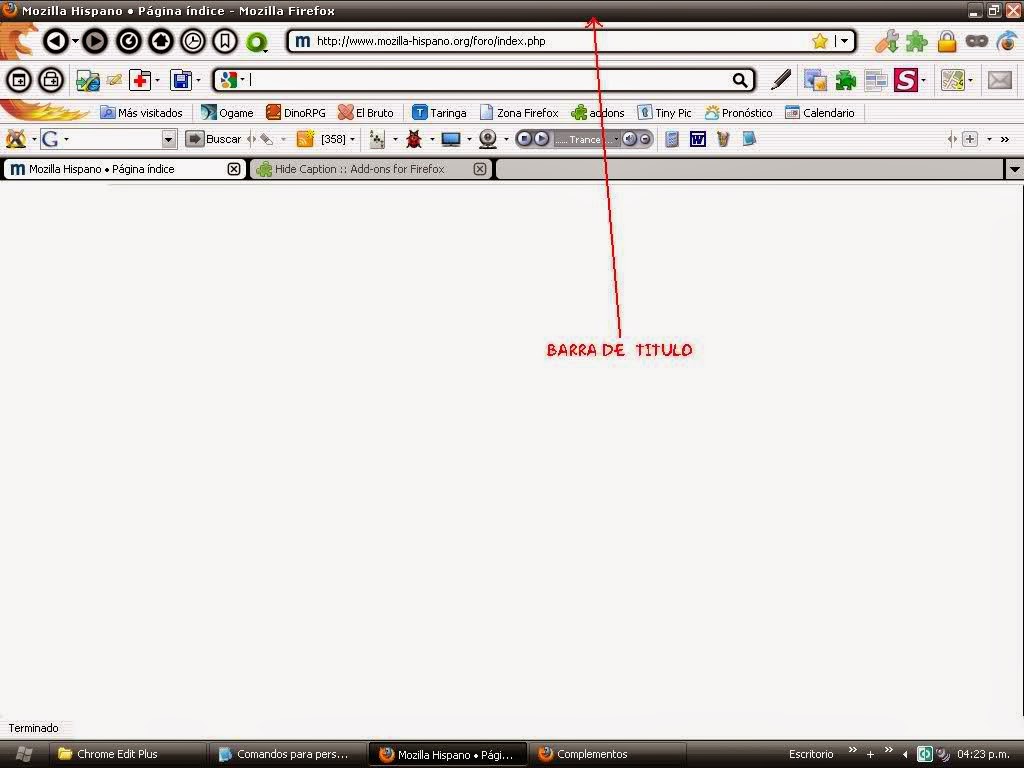Open a new tab with the new tab icon

pos(17,80)
